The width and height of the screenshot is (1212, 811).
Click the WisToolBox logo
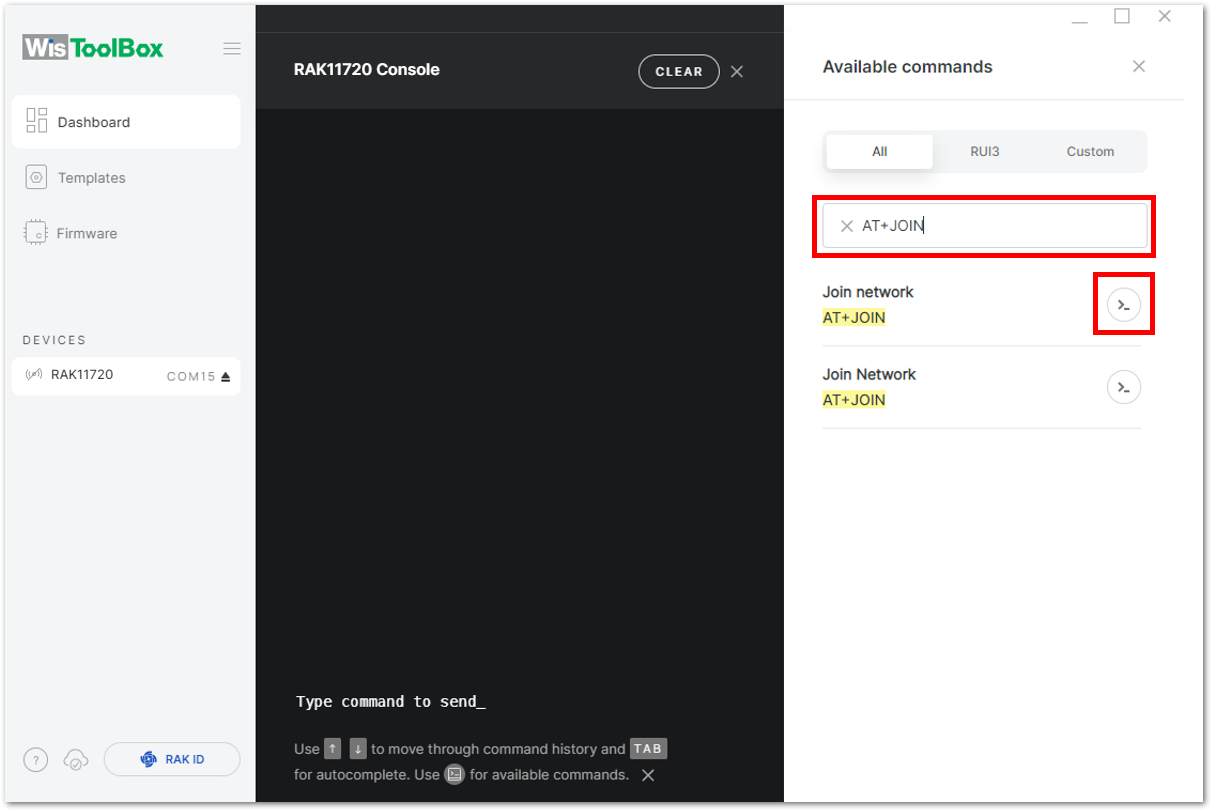tap(93, 48)
